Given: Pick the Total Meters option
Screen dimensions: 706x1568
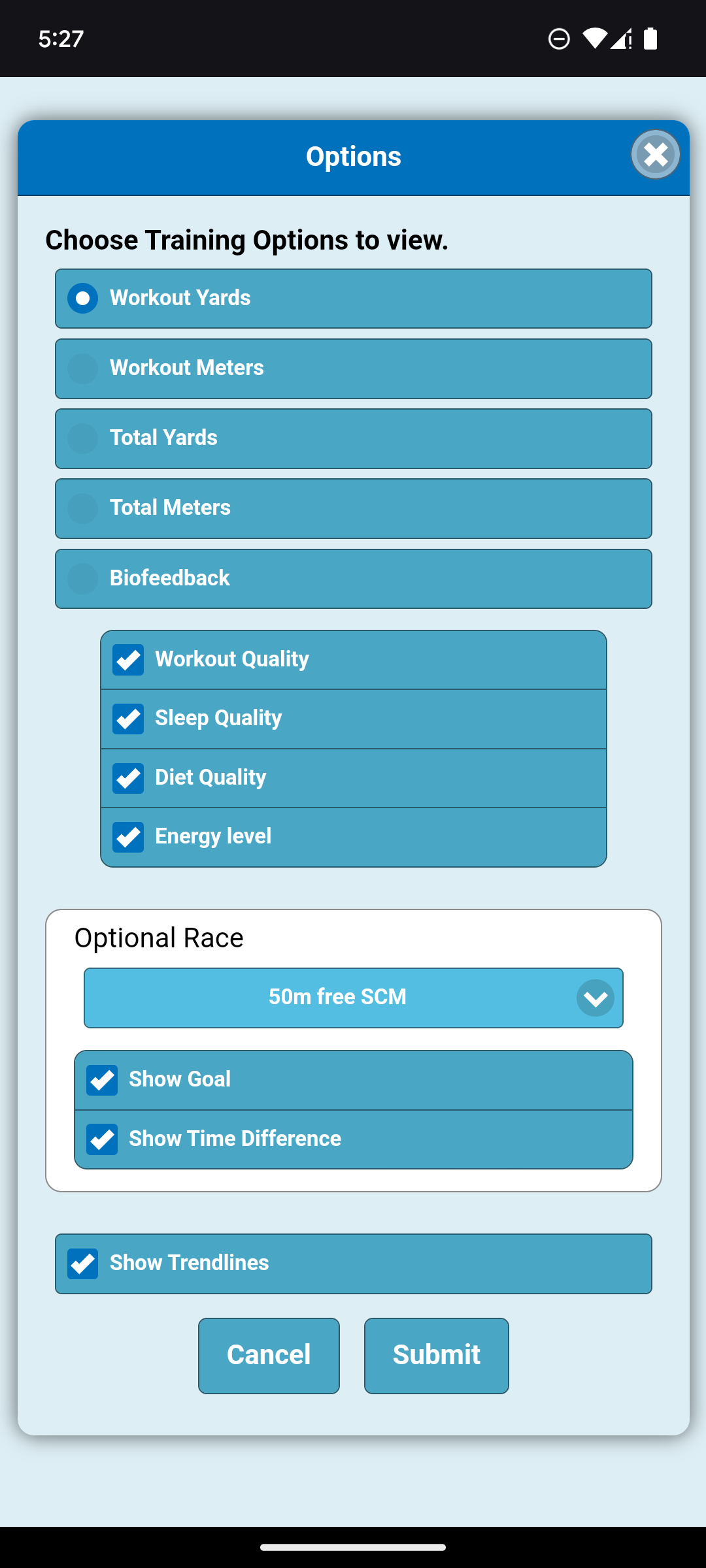Looking at the screenshot, I should pos(83,508).
